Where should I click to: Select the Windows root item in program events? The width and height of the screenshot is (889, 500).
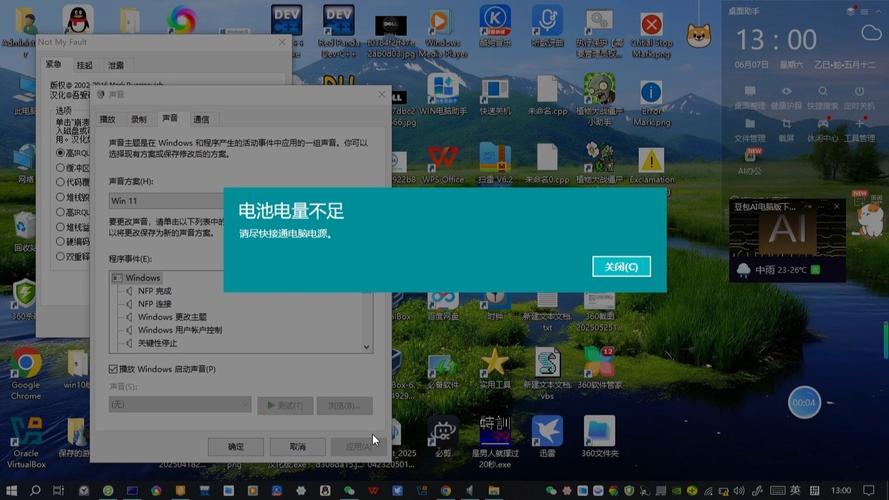coord(142,277)
